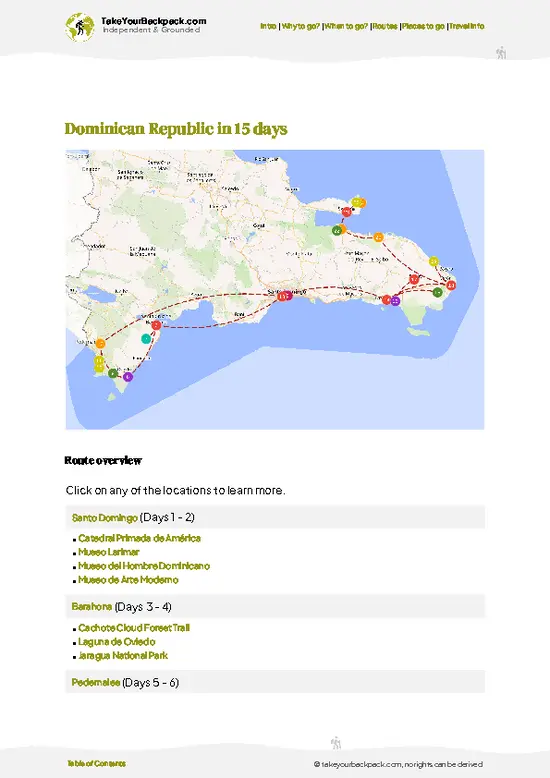
Task: Go to the Intro section
Action: pyautogui.click(x=268, y=26)
